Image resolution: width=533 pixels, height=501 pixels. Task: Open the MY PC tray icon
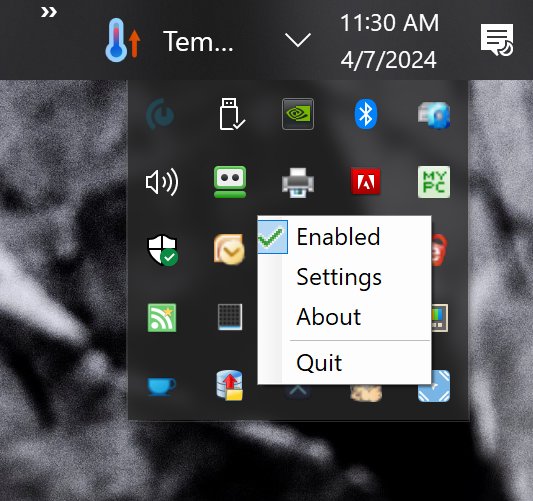[x=434, y=182]
